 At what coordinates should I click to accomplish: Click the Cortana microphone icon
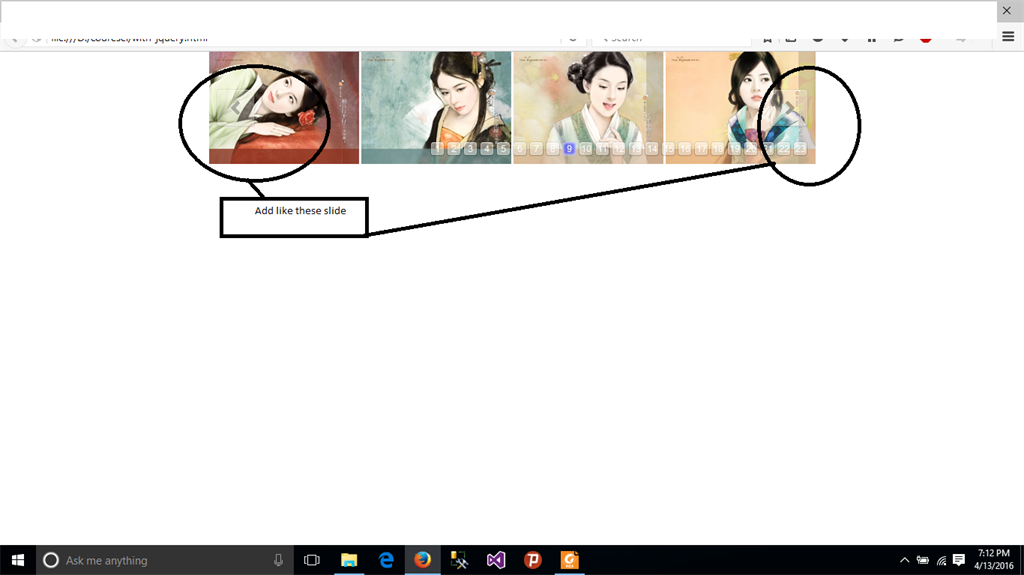coord(278,560)
